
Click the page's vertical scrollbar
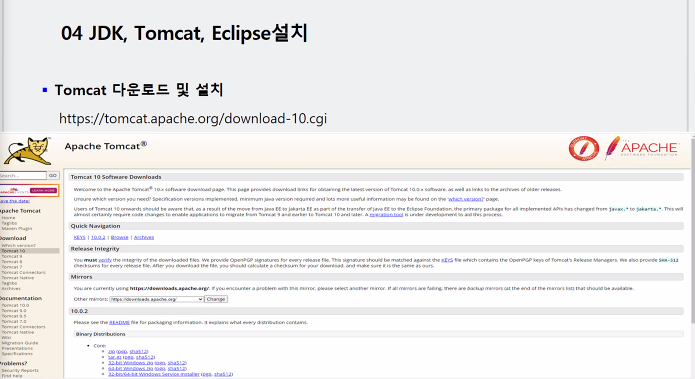pos(692,231)
